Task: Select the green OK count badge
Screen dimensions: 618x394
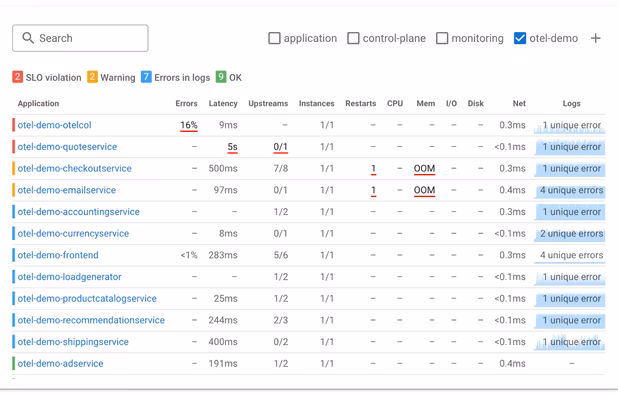Action: coord(221,76)
